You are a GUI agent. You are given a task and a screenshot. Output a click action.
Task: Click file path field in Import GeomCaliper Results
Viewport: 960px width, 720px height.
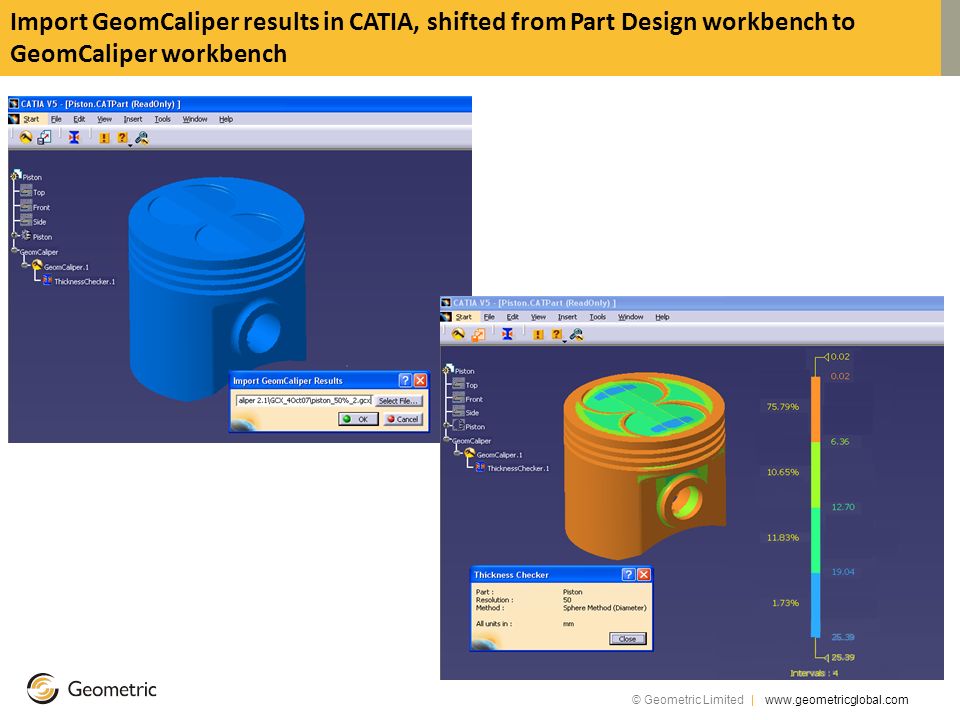click(x=304, y=400)
